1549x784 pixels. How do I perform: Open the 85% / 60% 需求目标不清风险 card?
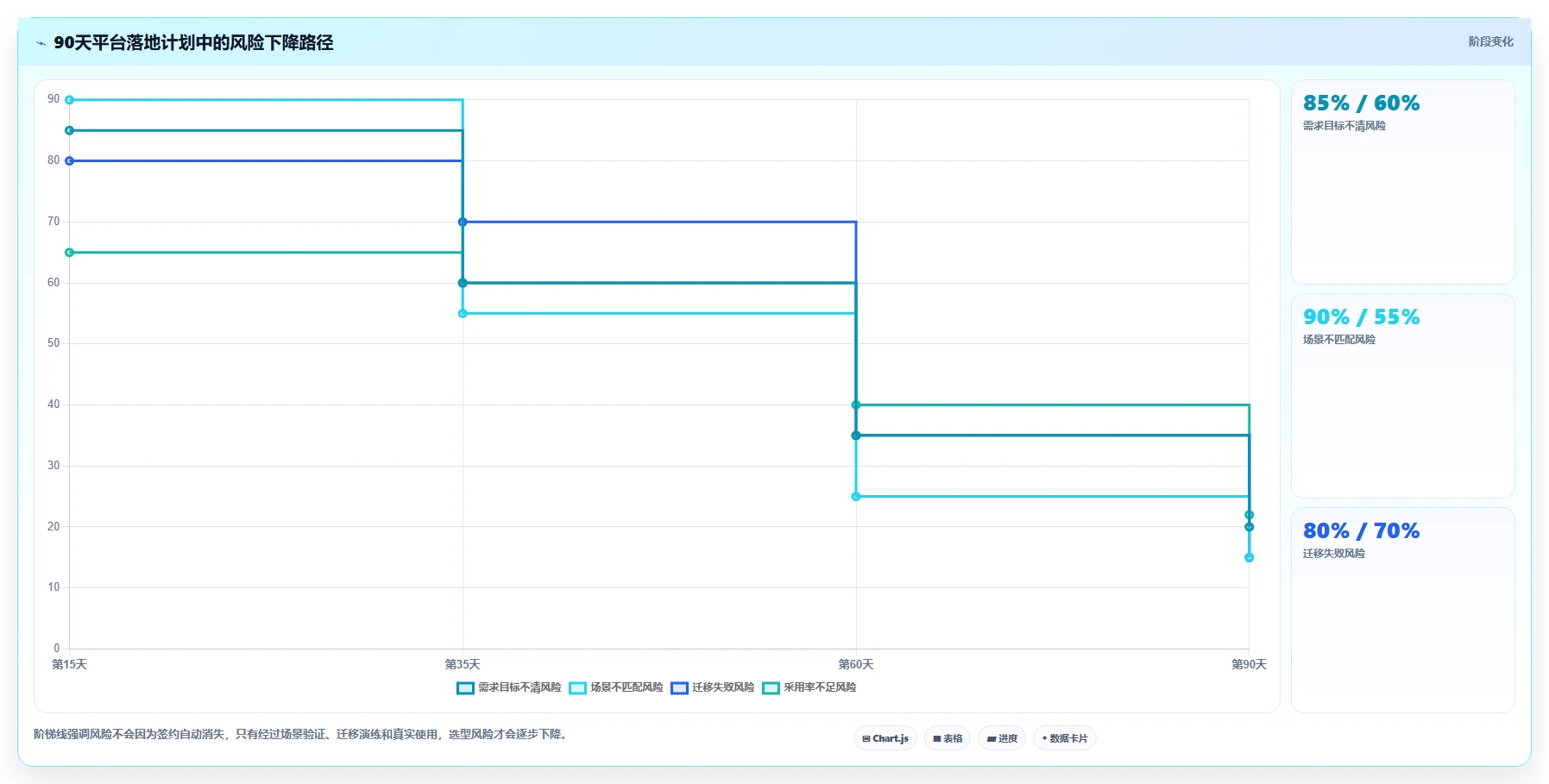click(x=1403, y=182)
